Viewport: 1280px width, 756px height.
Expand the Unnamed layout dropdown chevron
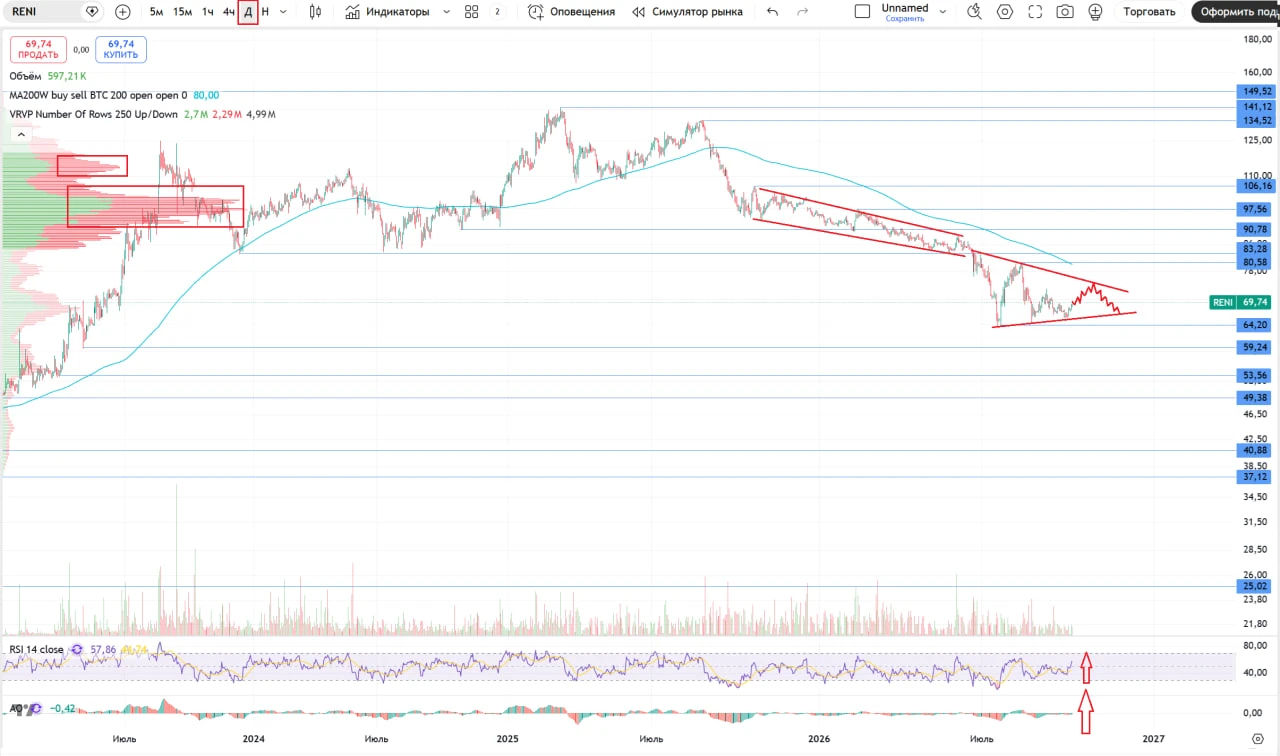click(x=942, y=12)
